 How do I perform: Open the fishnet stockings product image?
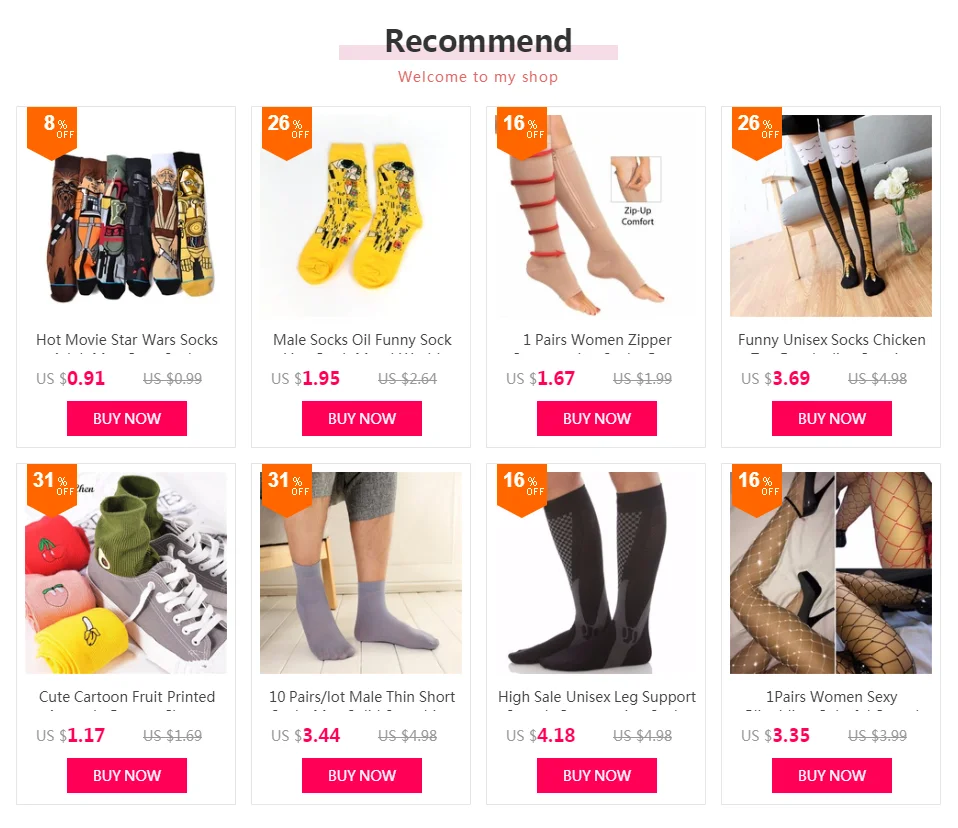[x=831, y=573]
